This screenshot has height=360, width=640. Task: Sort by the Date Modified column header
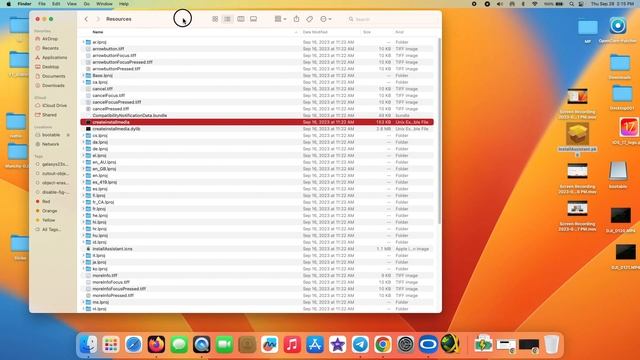(x=315, y=32)
